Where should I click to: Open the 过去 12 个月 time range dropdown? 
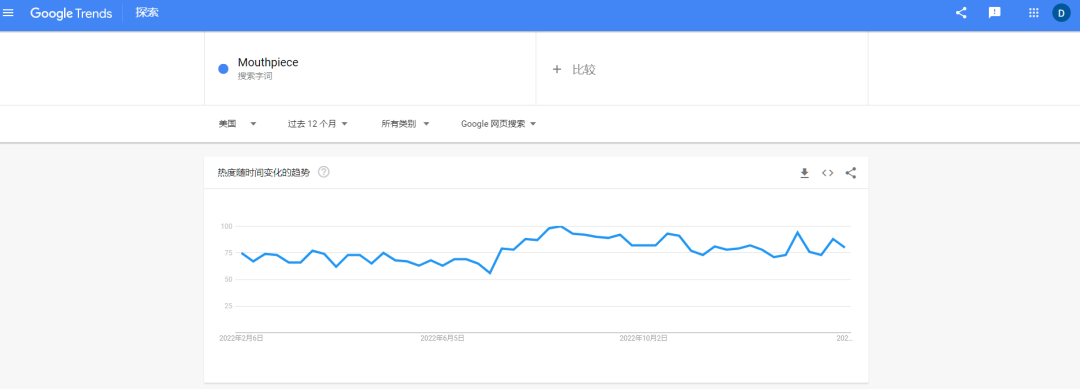click(x=318, y=124)
